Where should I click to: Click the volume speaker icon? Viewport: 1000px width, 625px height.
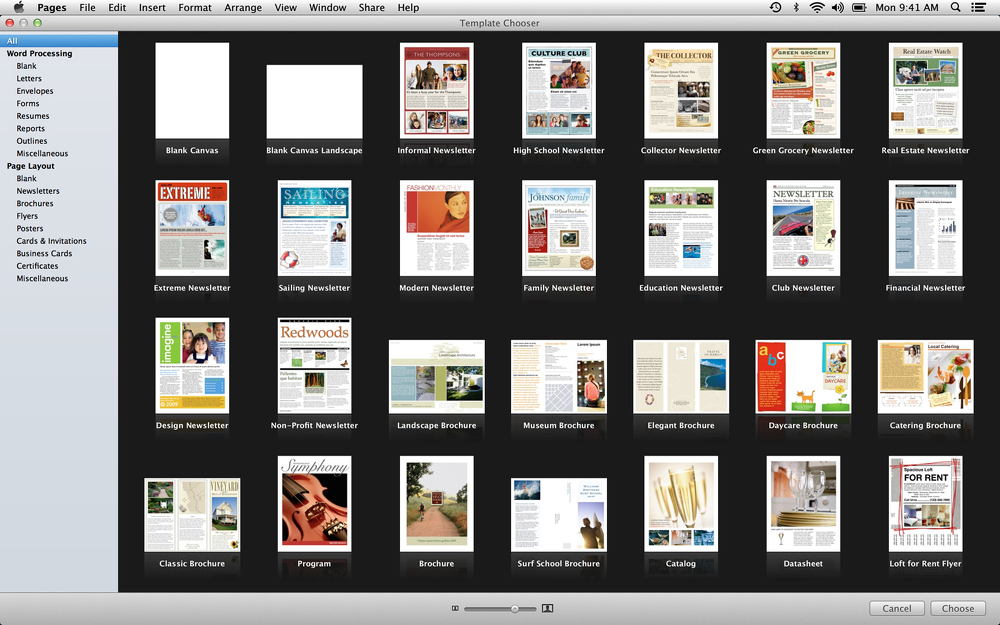tap(837, 8)
